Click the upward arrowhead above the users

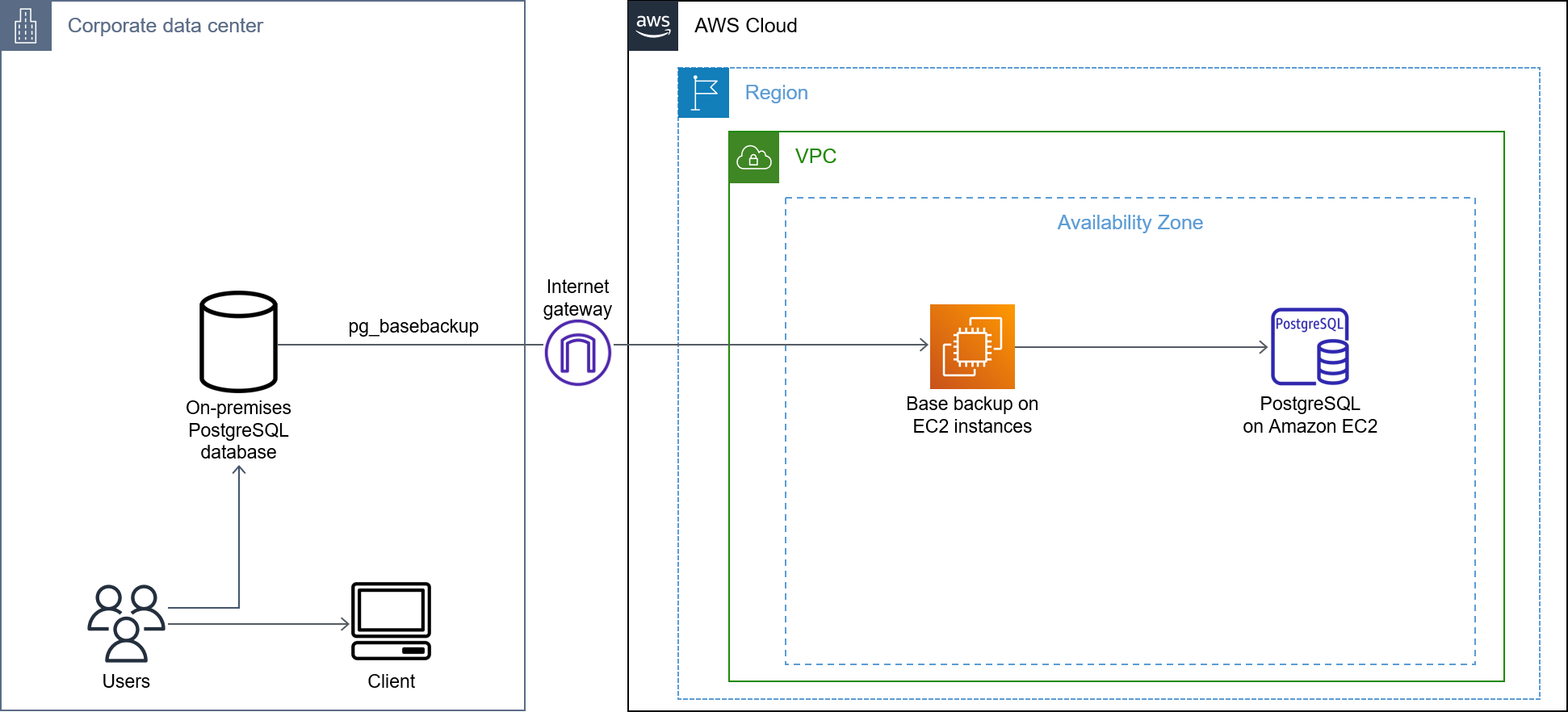tap(239, 469)
